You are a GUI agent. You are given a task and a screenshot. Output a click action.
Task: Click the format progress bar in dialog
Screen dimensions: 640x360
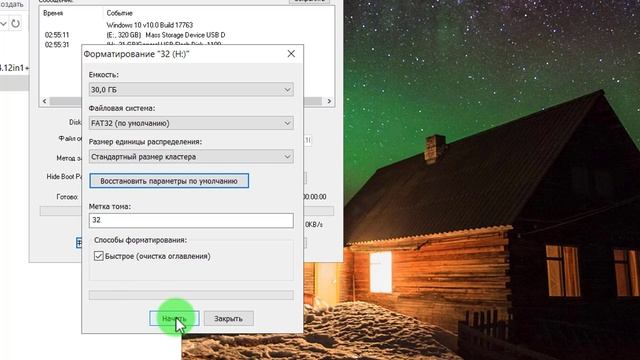(x=191, y=295)
